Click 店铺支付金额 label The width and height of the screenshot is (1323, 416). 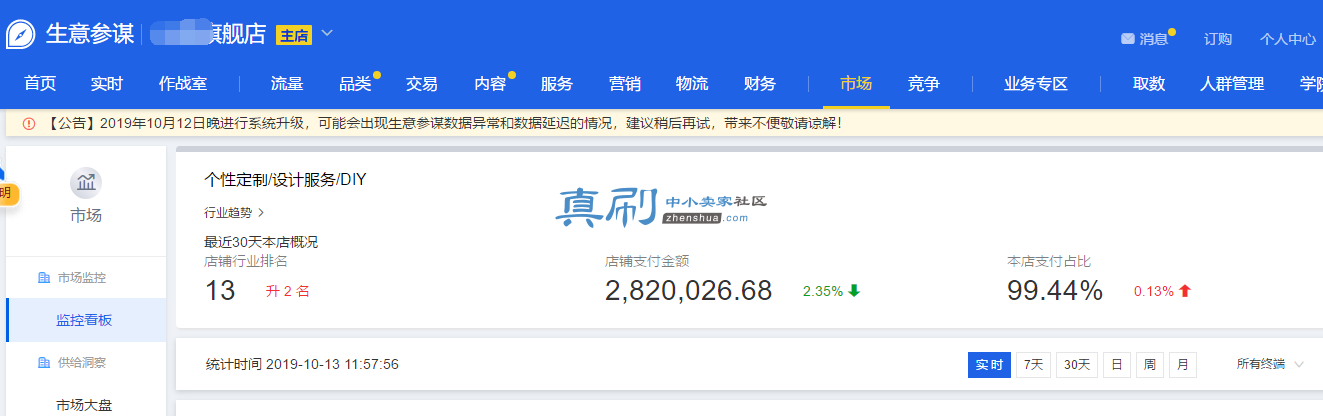click(x=647, y=262)
